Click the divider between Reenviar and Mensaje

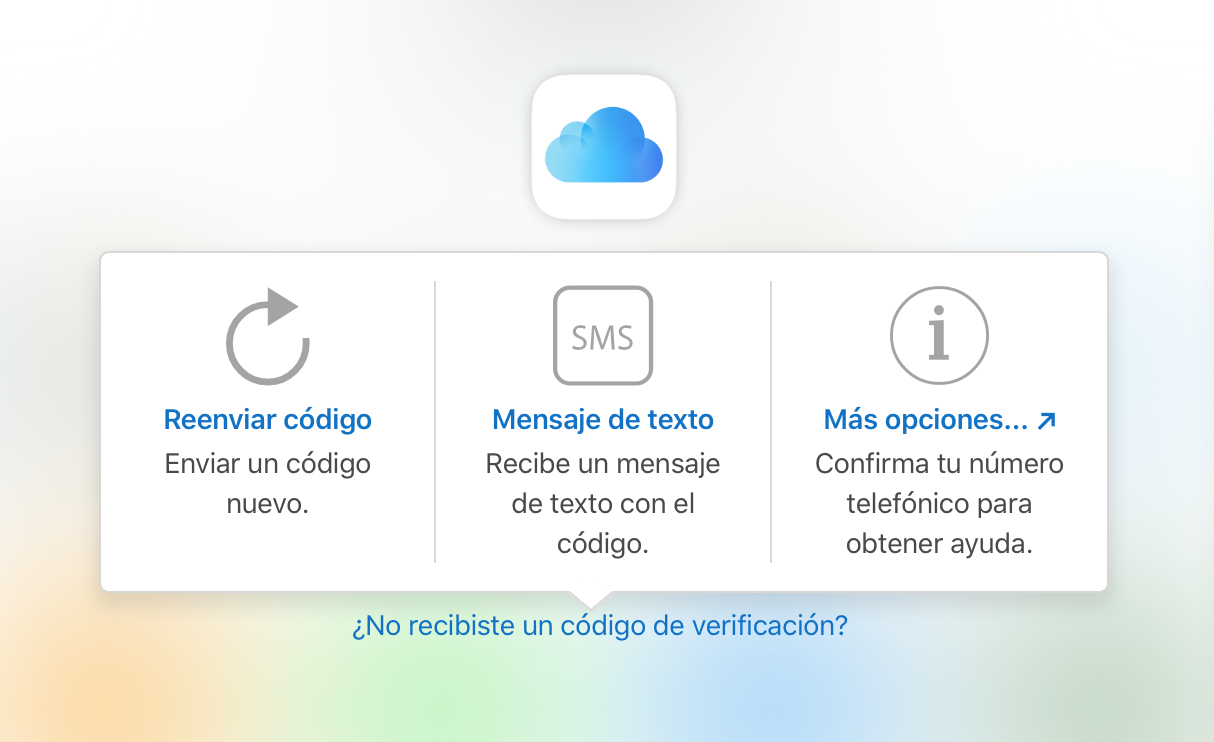pos(435,421)
